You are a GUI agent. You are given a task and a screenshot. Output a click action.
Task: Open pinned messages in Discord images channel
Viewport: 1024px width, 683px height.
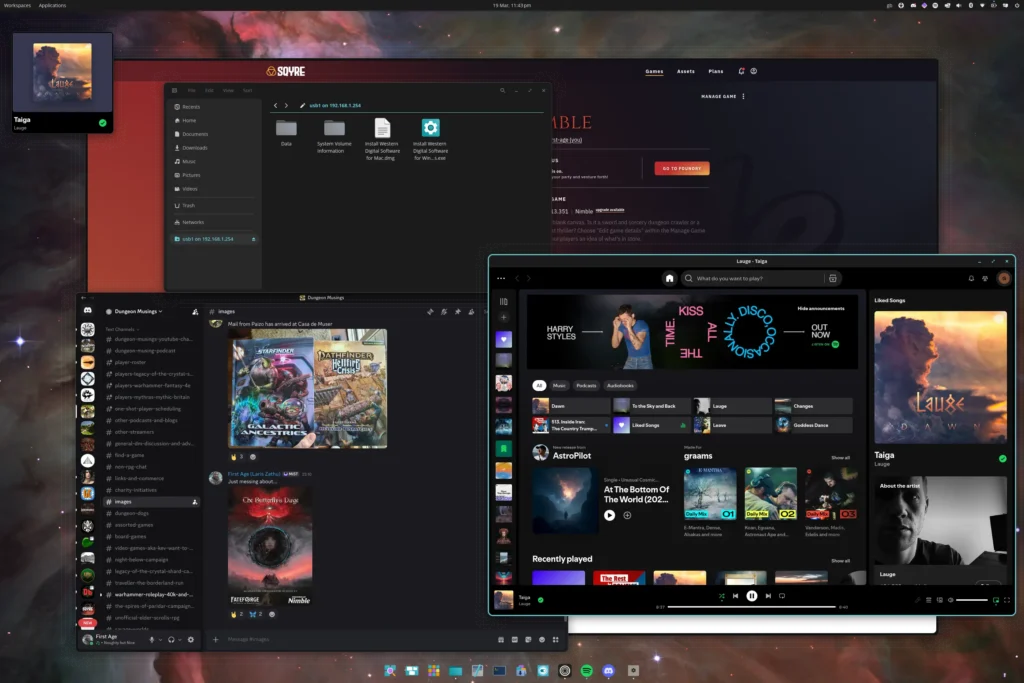pyautogui.click(x=458, y=311)
